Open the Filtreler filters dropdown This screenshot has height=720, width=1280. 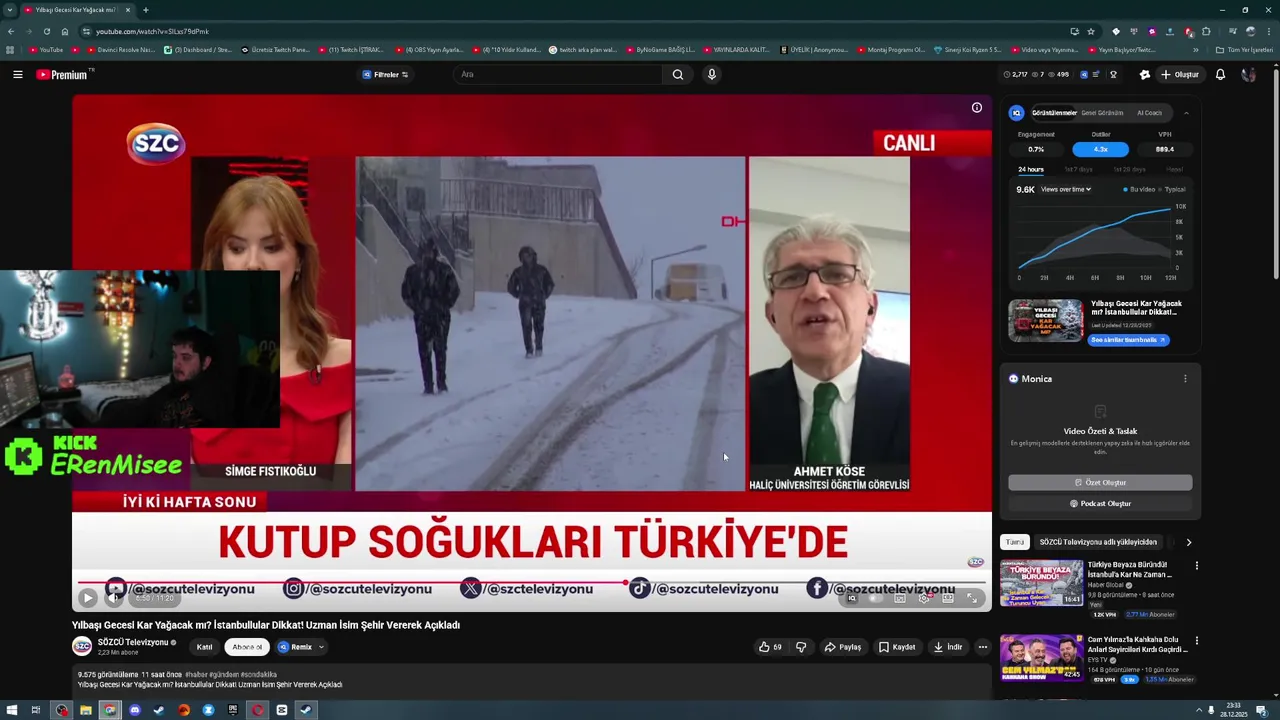point(385,74)
